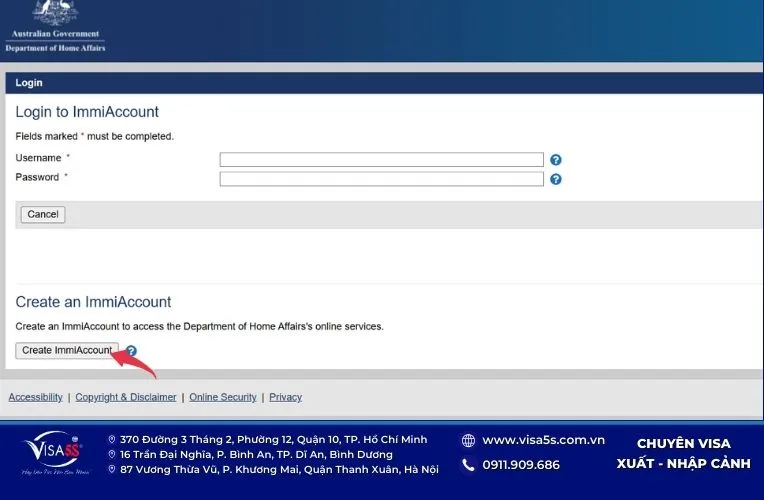This screenshot has height=500, width=764.
Task: Click the www.visa5s.com.vn text
Action: 543,440
